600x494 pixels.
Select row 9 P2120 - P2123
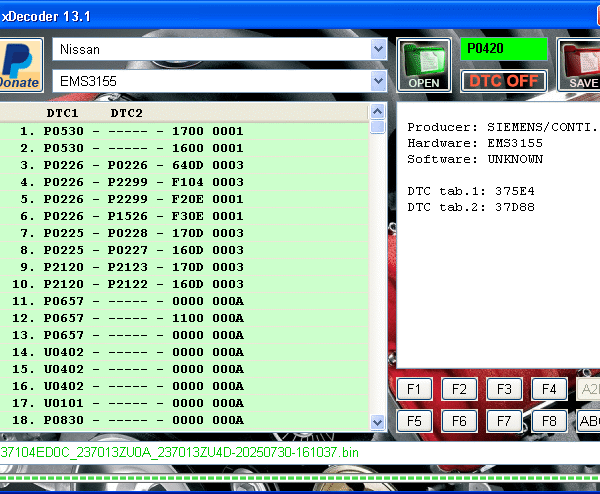(x=184, y=267)
